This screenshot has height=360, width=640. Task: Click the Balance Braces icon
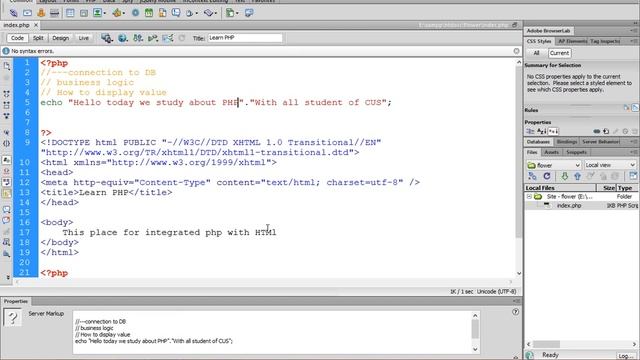pyautogui.click(x=7, y=143)
